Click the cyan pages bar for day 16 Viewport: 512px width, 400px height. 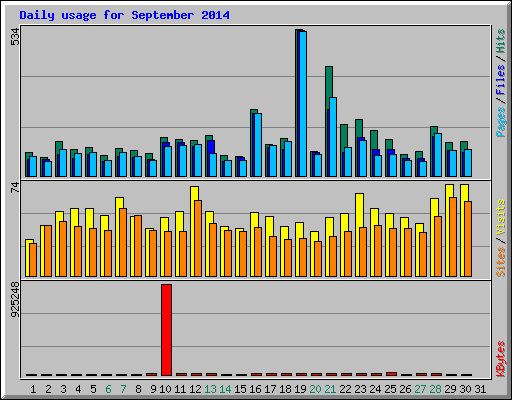click(257, 145)
